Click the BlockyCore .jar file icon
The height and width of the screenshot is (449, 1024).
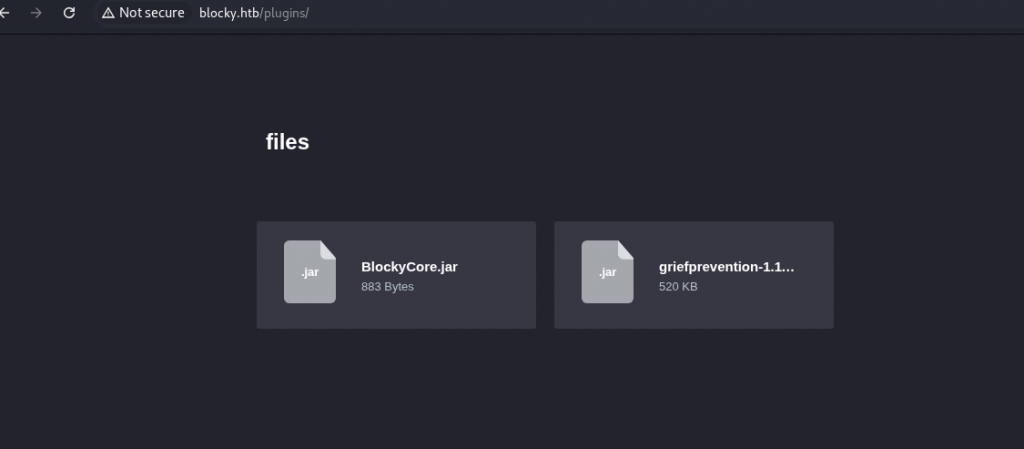coord(310,271)
